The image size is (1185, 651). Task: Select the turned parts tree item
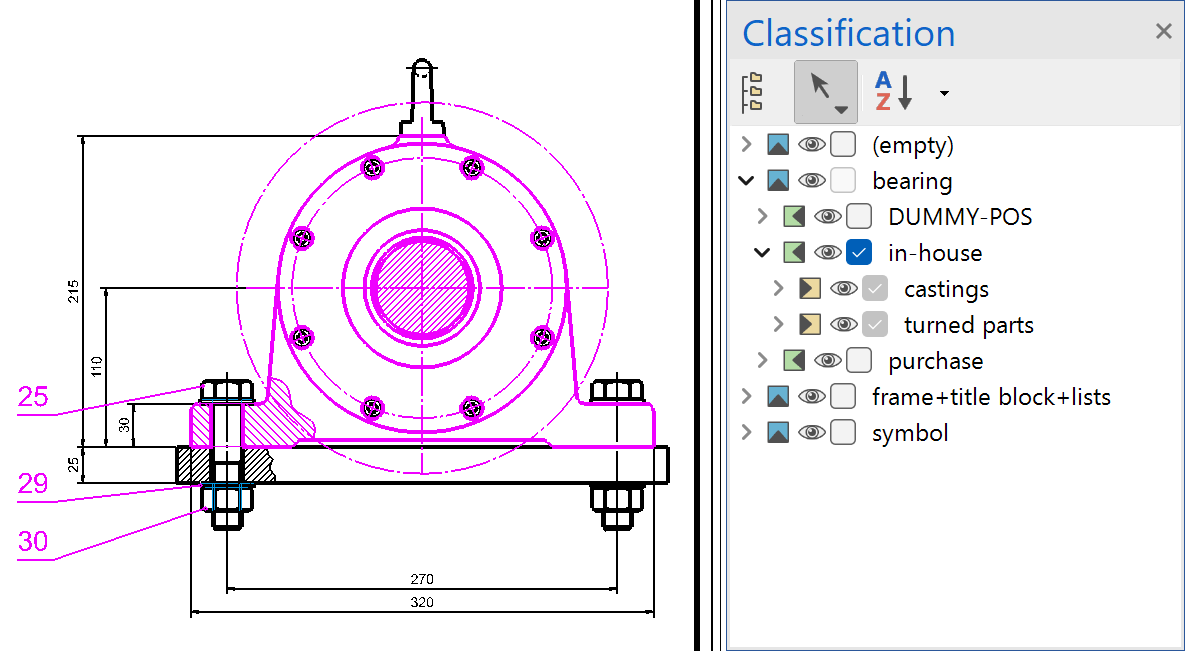[x=968, y=325]
